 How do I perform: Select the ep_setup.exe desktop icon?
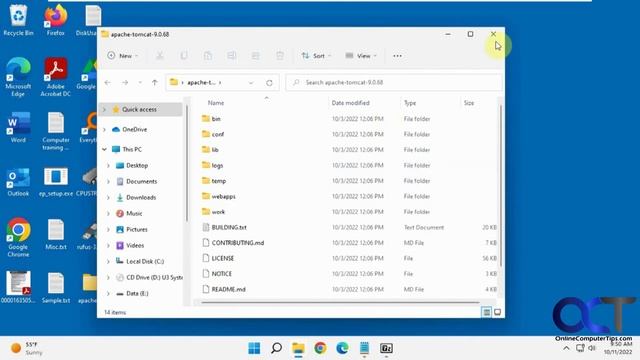coord(56,181)
